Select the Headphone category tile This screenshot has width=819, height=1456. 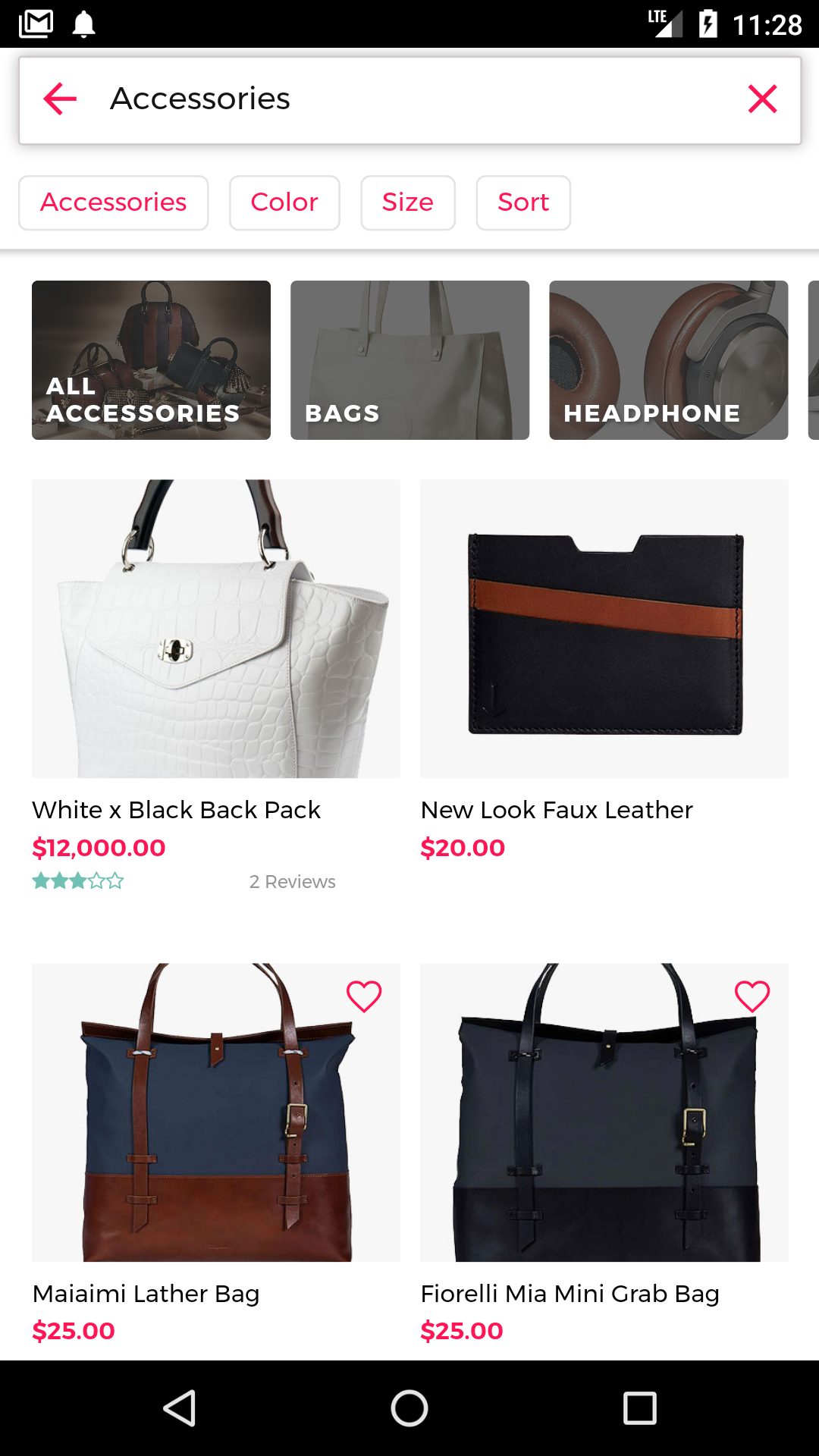(668, 360)
